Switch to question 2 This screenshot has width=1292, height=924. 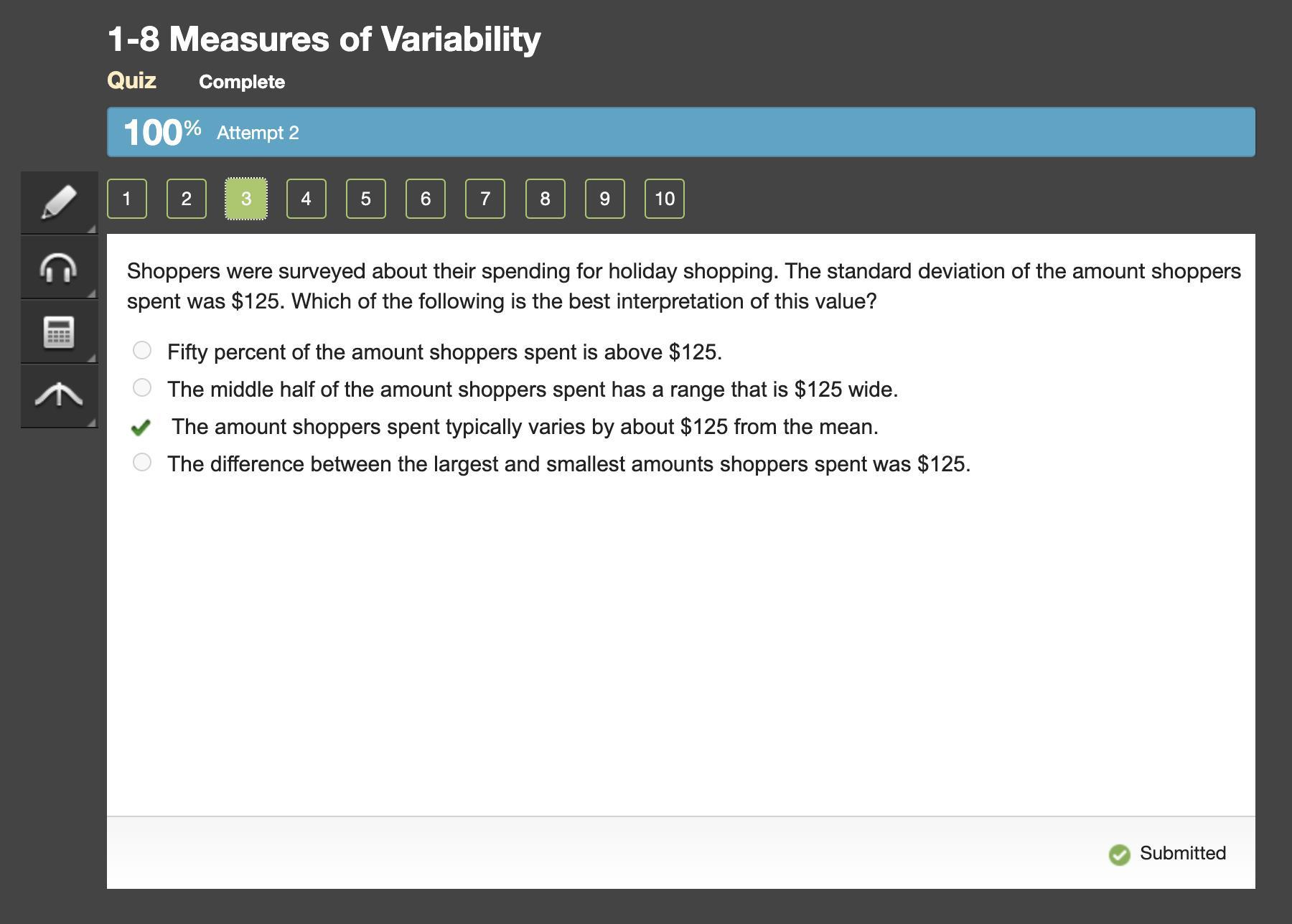[187, 199]
